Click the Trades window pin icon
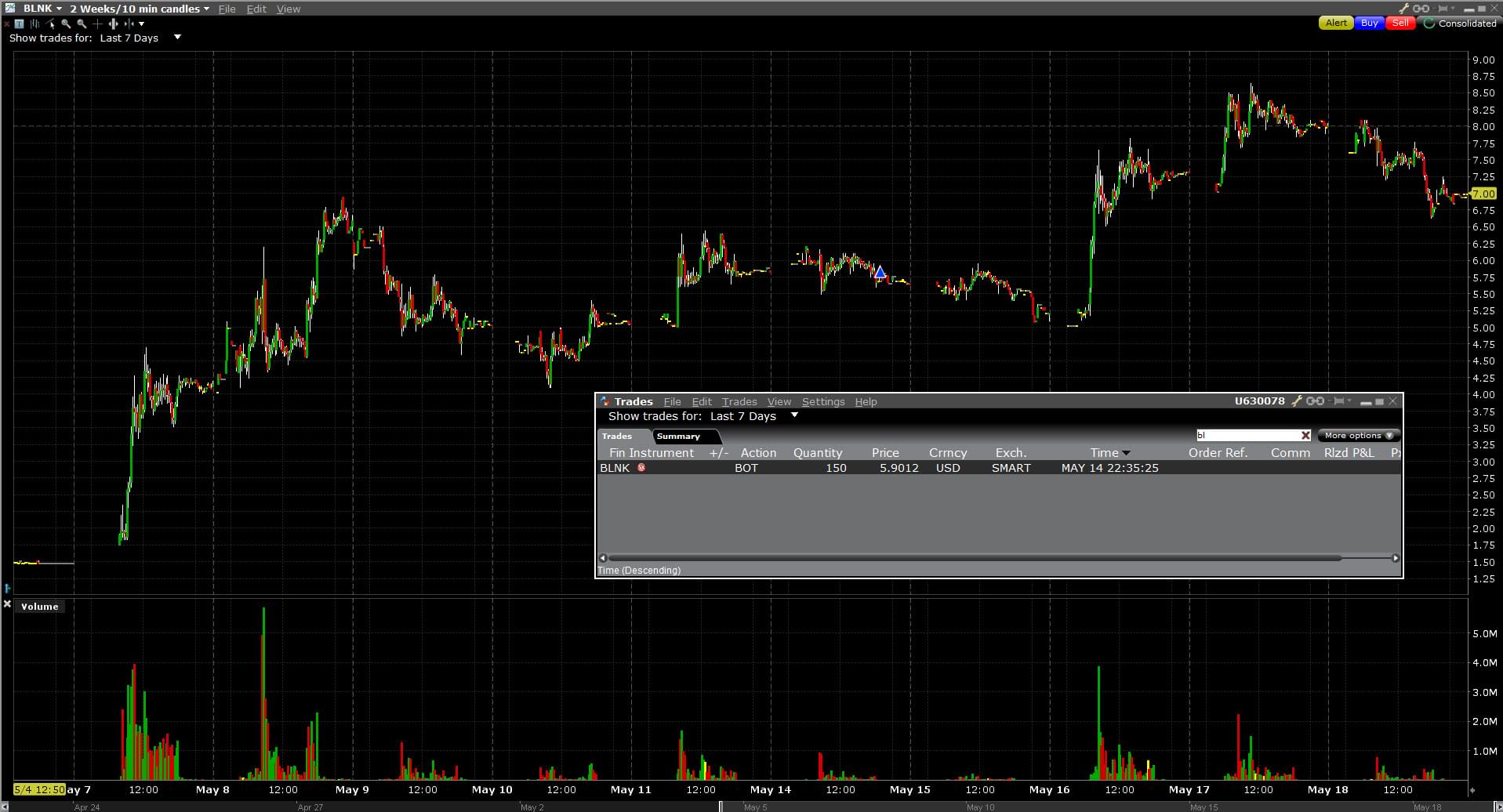1503x812 pixels. point(1338,401)
